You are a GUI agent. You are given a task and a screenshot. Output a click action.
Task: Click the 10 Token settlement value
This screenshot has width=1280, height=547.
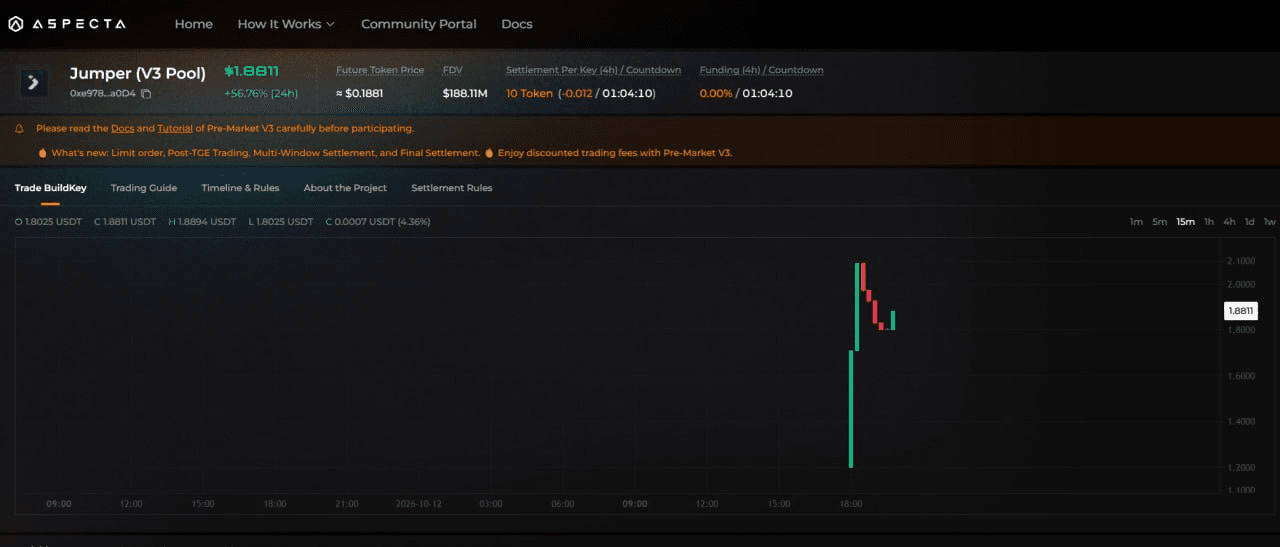[529, 94]
